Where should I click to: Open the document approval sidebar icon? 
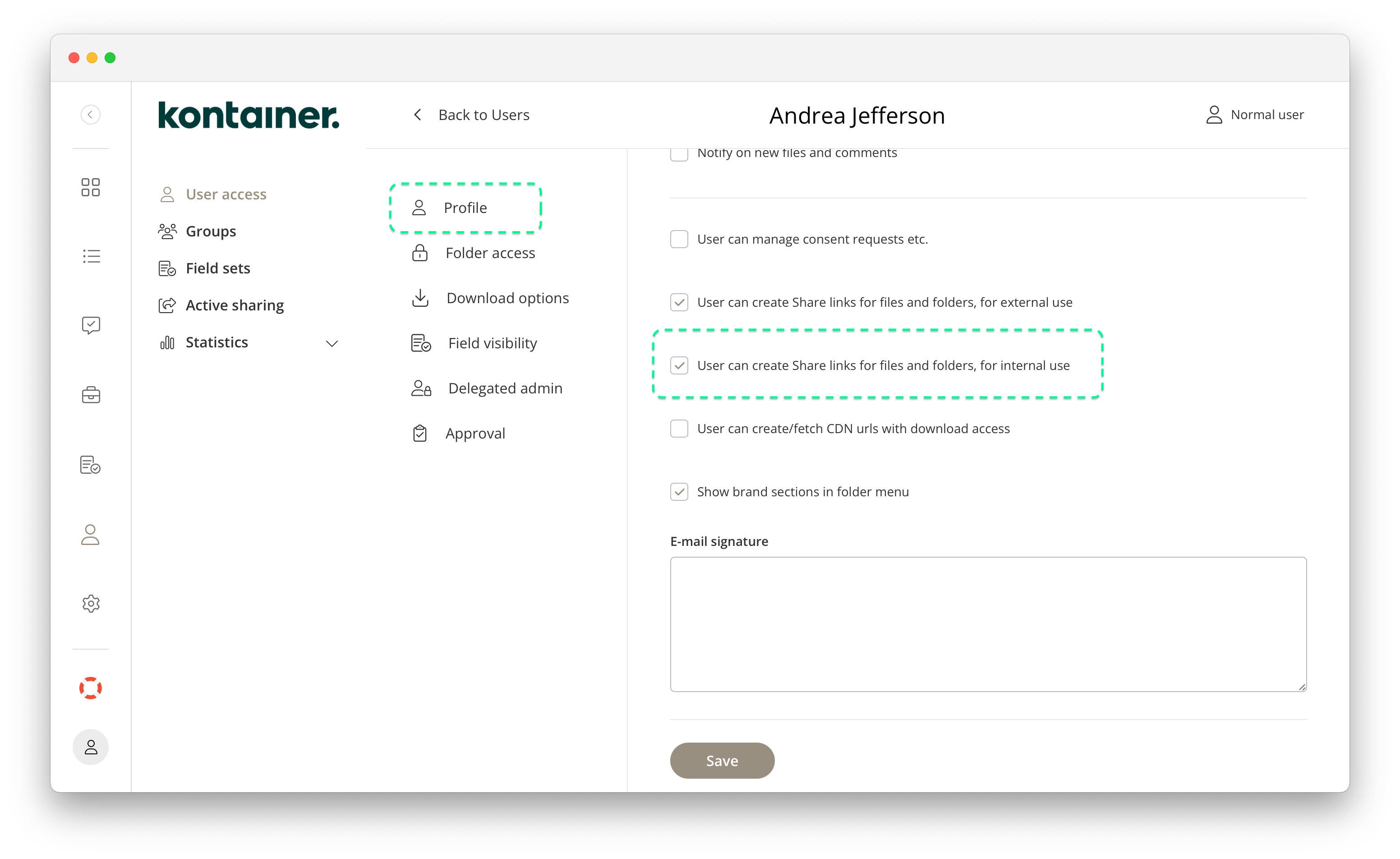coord(90,464)
